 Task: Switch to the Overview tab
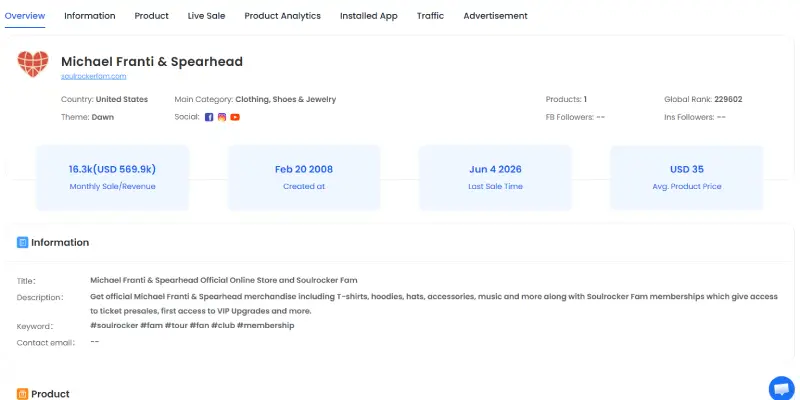[25, 16]
